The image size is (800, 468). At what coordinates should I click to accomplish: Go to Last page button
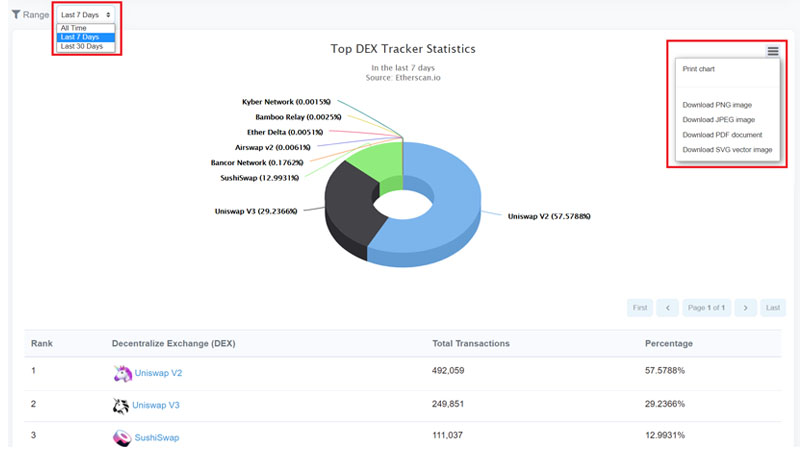[773, 308]
